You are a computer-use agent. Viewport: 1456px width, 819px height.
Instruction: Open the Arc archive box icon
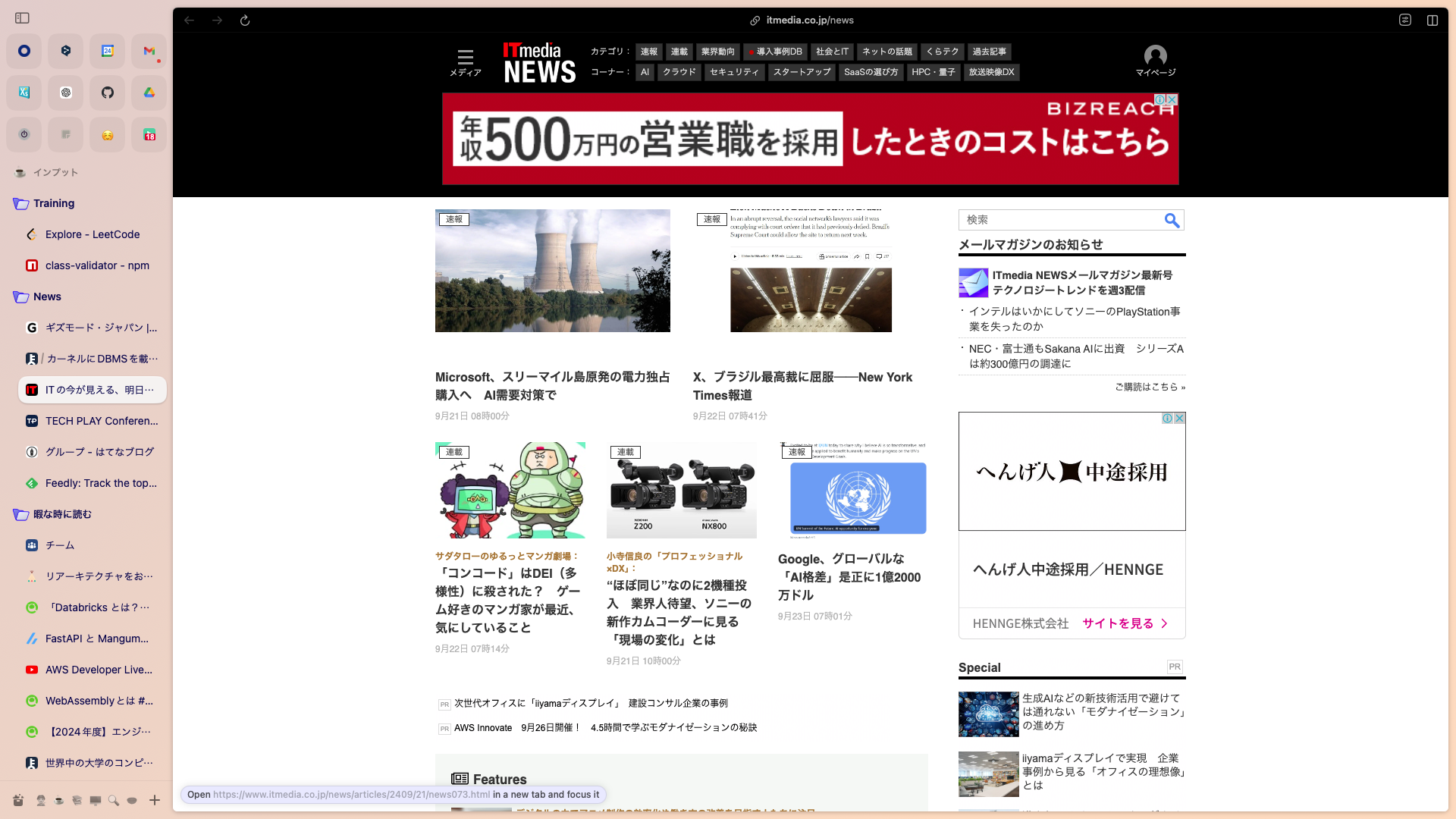coord(18,800)
